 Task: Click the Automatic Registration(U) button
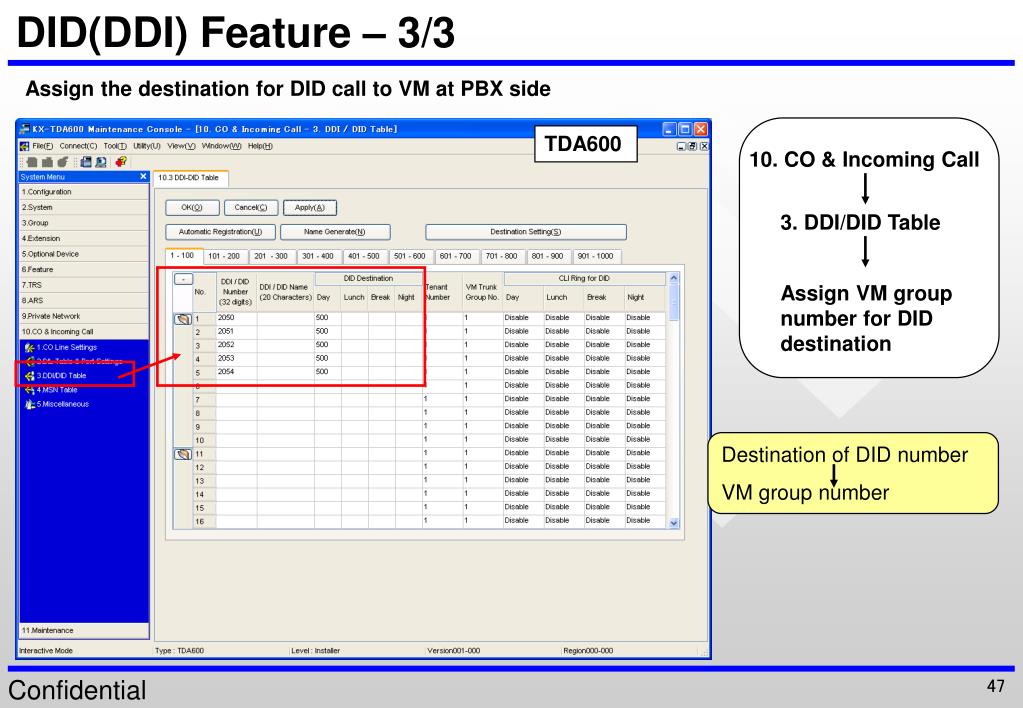pos(220,232)
